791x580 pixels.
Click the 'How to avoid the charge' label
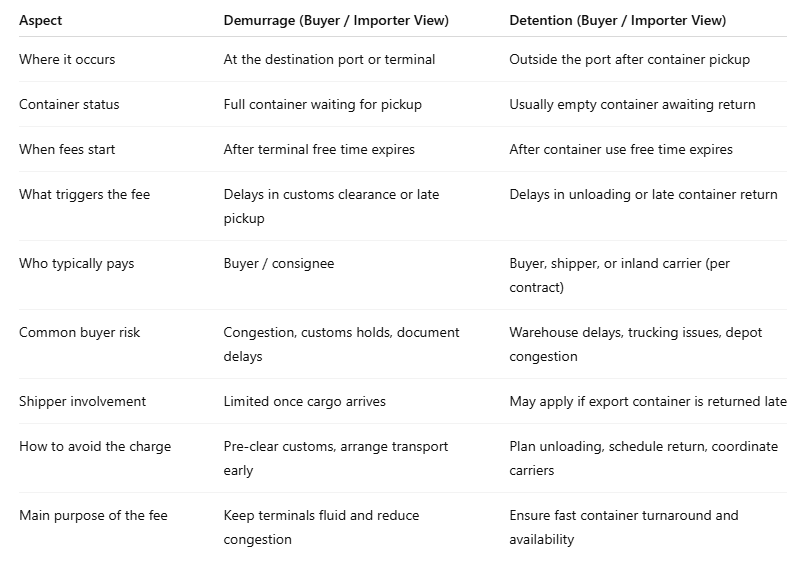pos(95,446)
